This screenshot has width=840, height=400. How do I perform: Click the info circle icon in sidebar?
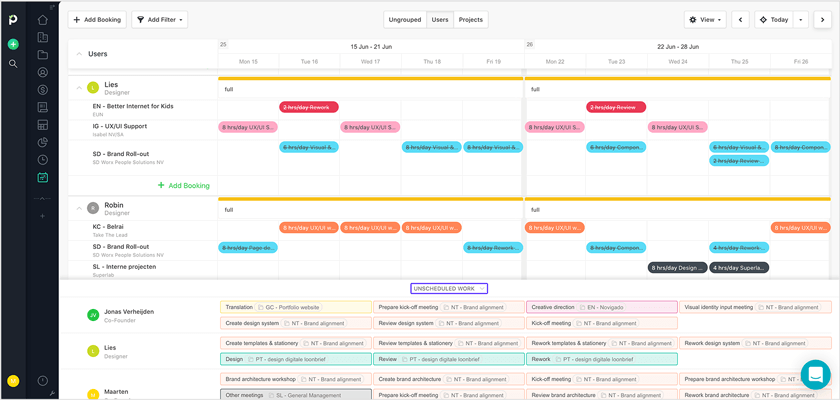43,381
